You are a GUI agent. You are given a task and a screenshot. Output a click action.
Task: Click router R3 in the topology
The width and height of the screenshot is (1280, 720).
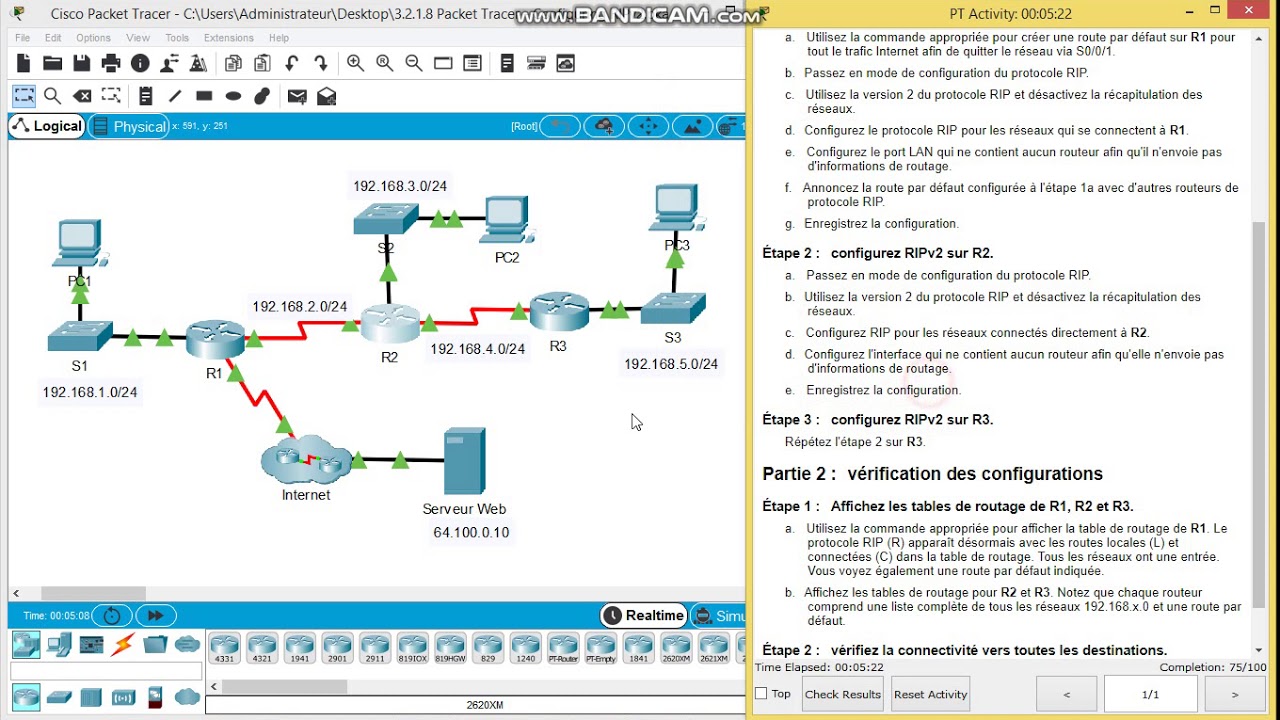coord(559,311)
